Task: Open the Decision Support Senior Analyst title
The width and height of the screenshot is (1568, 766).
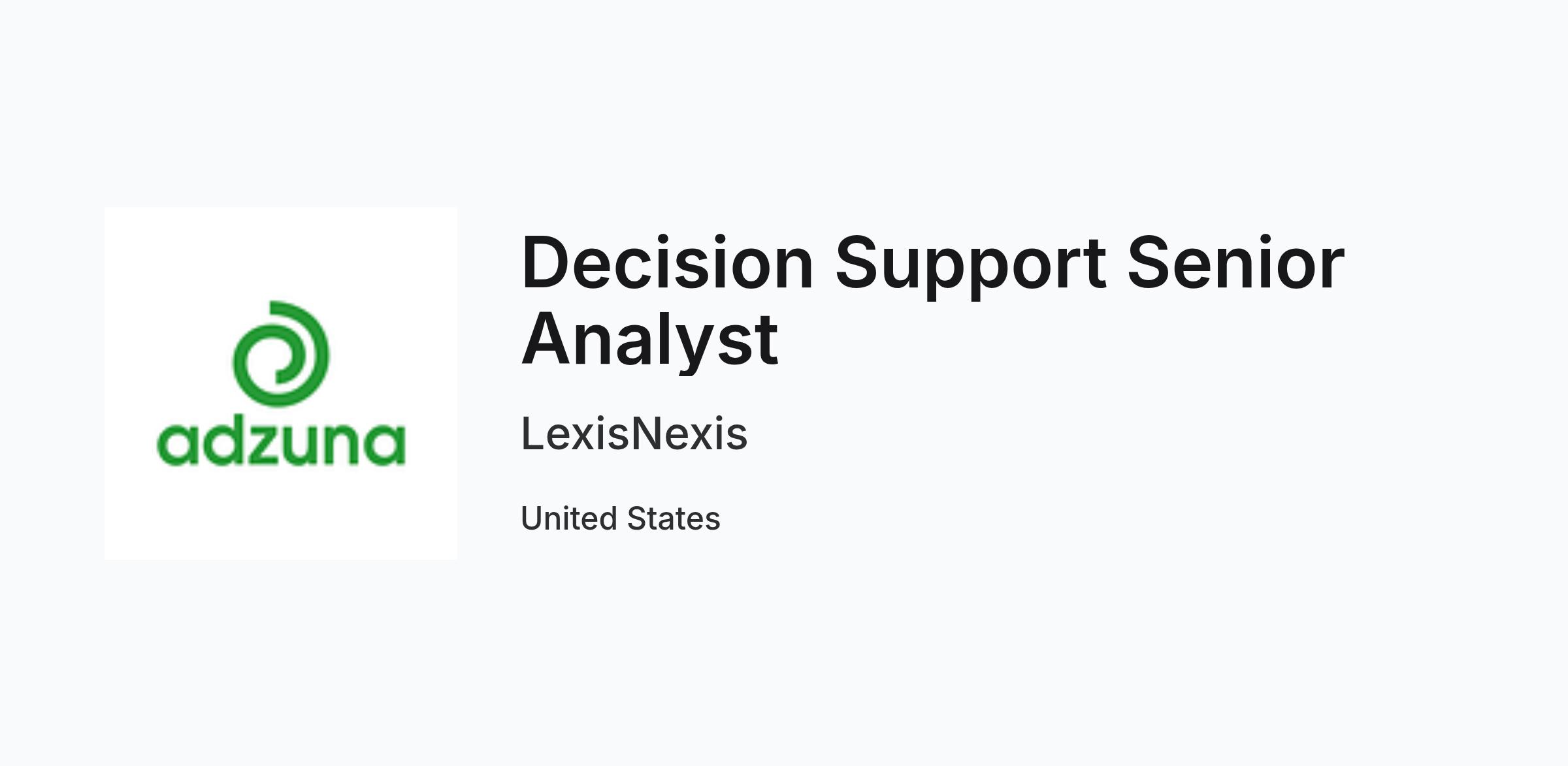Action: [932, 300]
